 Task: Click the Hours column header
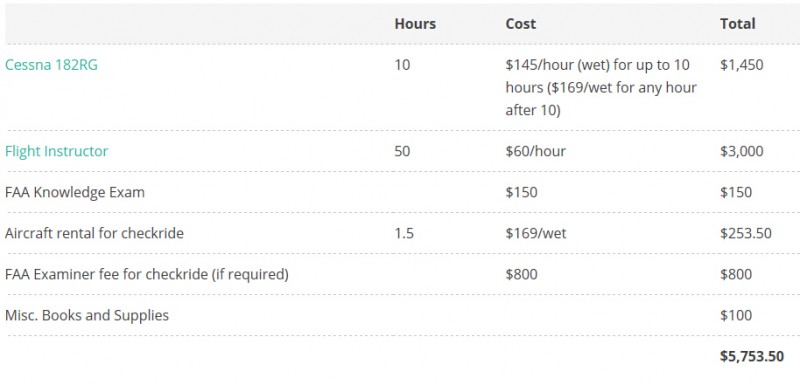[415, 24]
